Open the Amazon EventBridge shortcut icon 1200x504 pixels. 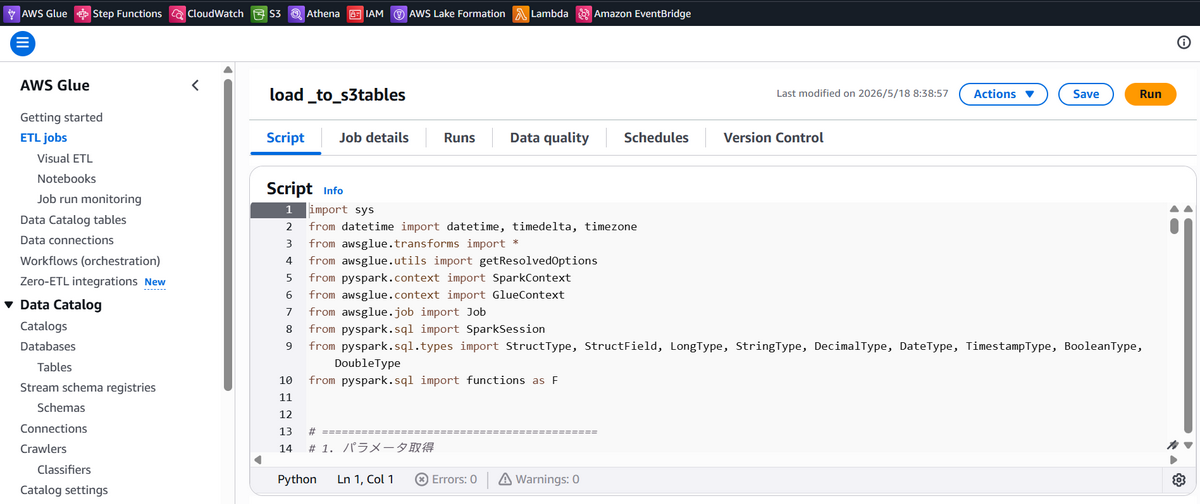583,14
